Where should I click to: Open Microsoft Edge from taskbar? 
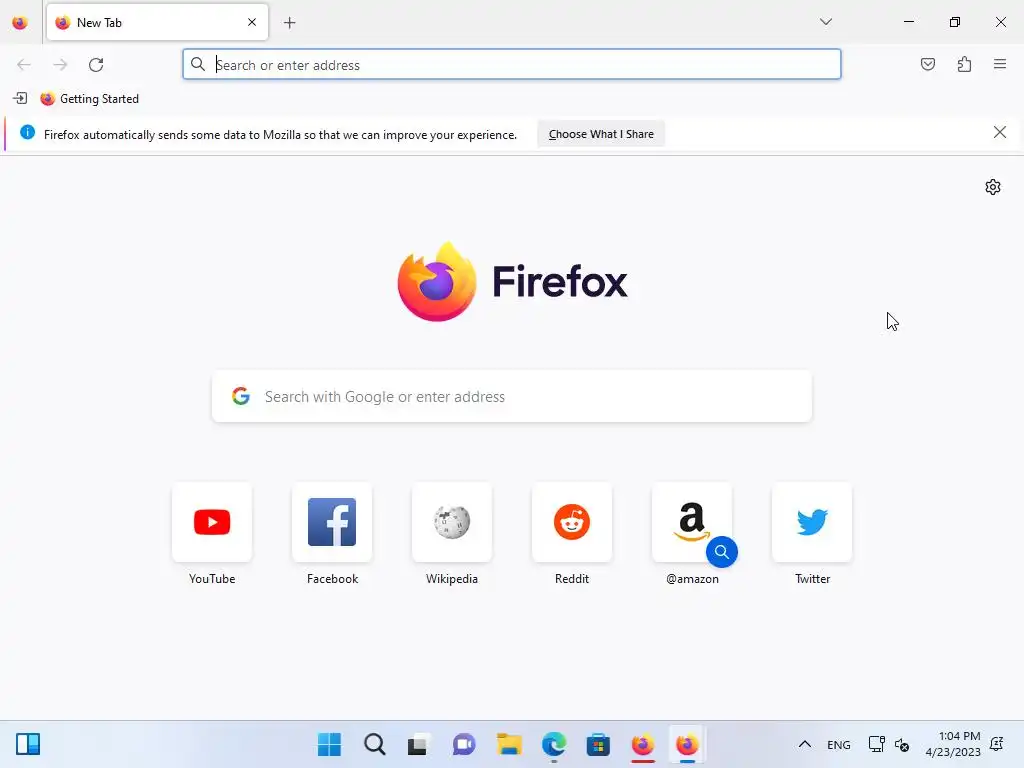tap(554, 744)
